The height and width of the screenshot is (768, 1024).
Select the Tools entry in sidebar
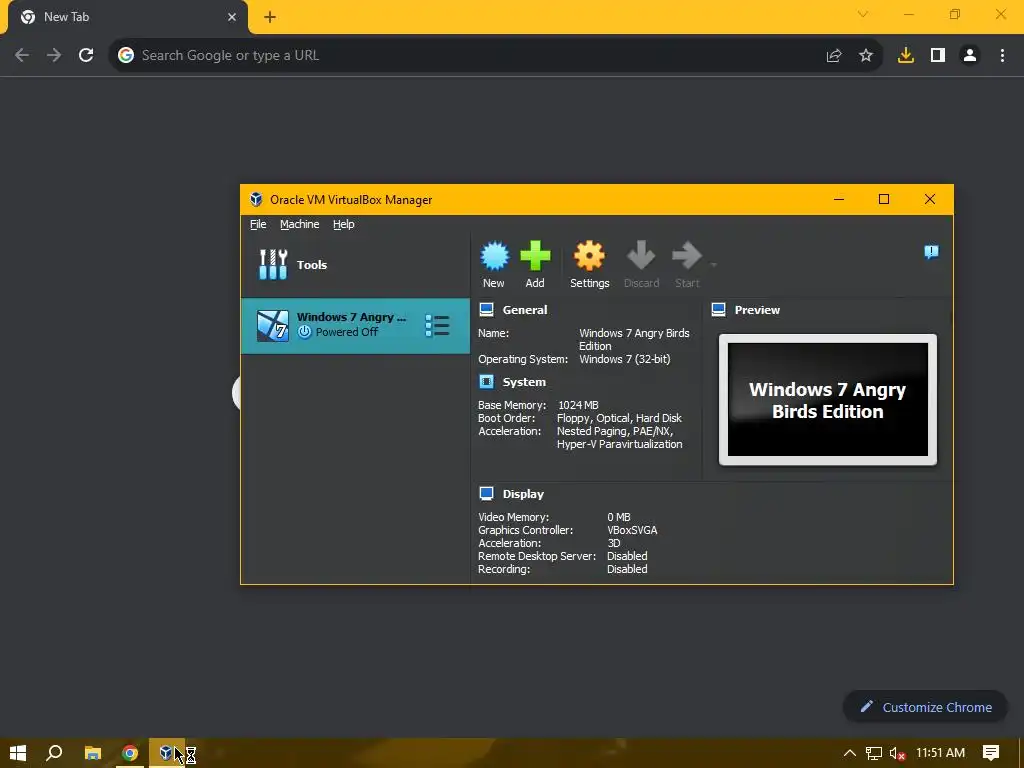(x=355, y=264)
